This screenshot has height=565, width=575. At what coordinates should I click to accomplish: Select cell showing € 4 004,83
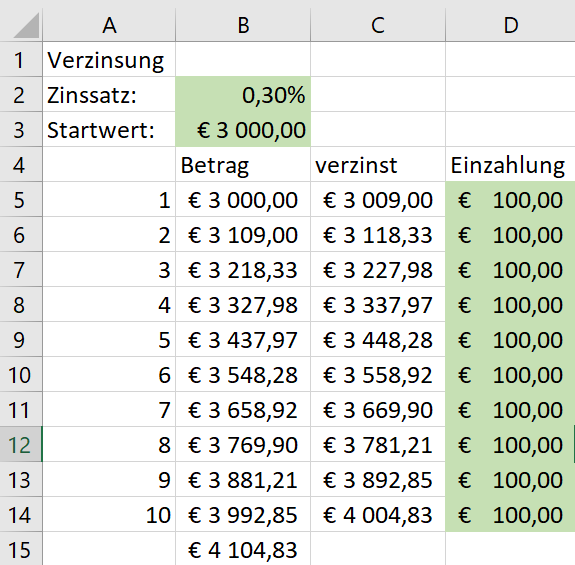pos(378,514)
